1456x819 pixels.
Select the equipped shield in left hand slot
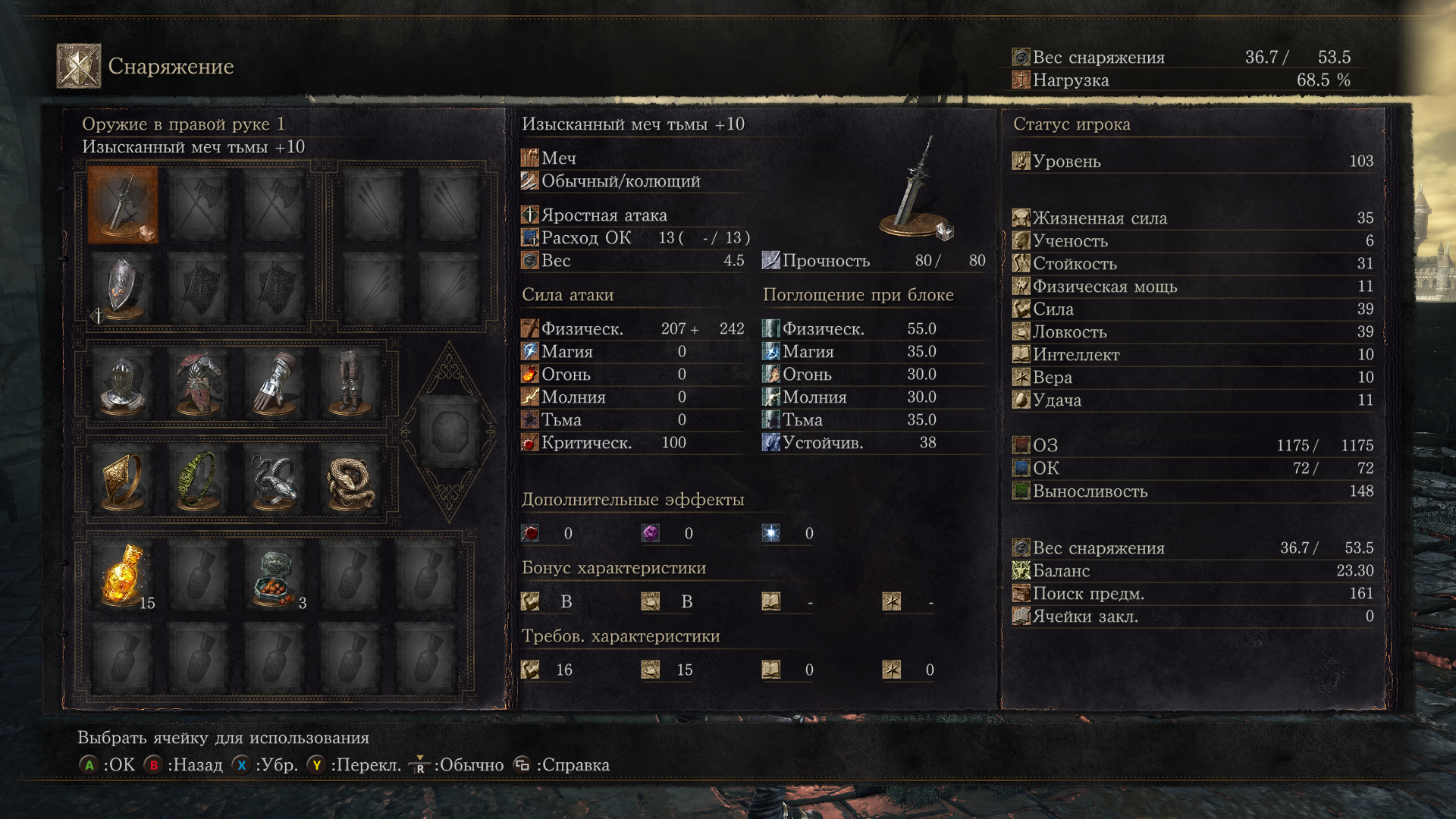(x=123, y=288)
